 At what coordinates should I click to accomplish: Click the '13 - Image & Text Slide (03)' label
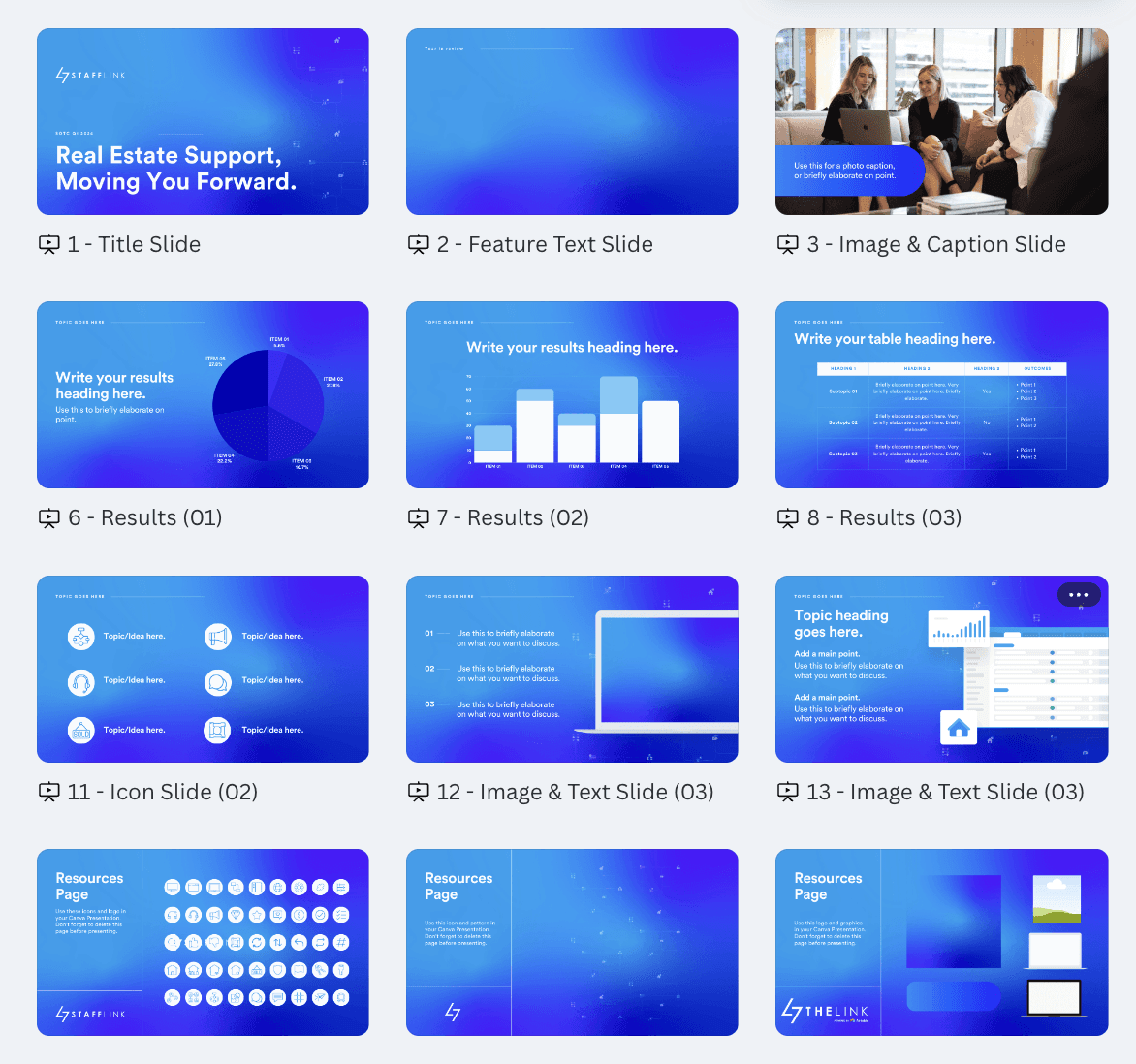pyautogui.click(x=945, y=792)
